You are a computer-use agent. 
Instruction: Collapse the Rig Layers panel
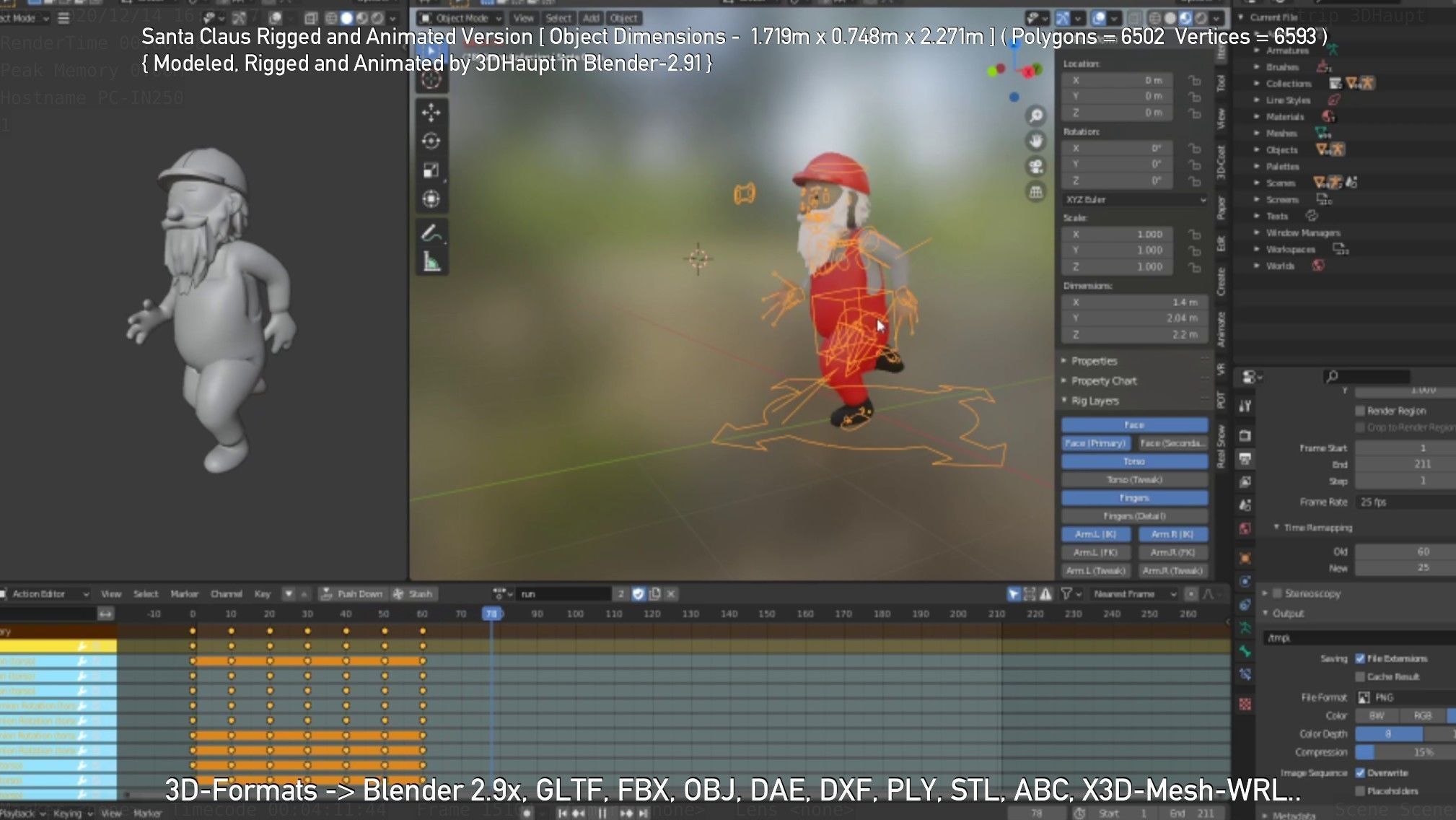1095,401
